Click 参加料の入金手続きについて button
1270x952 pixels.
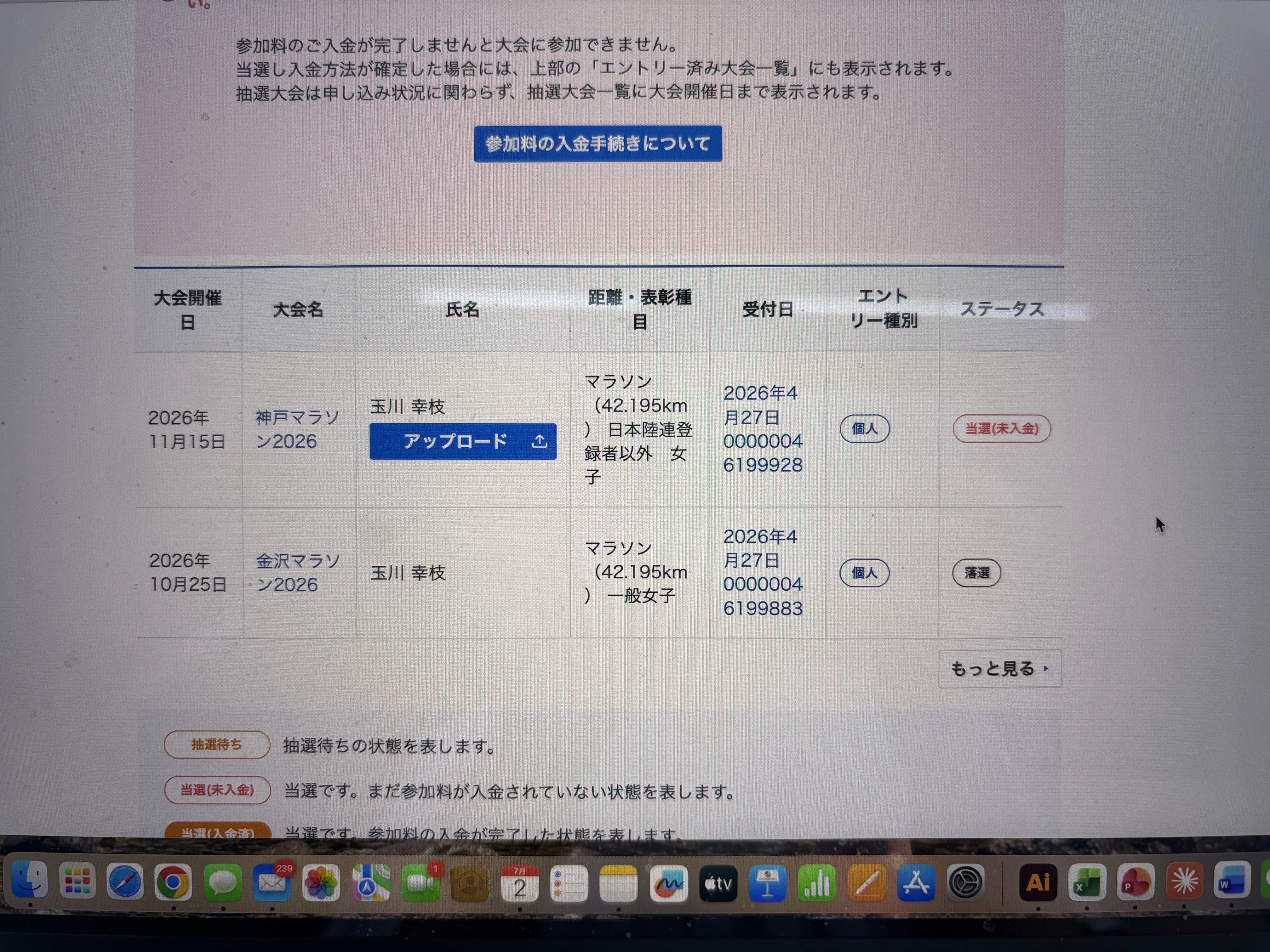[x=598, y=144]
